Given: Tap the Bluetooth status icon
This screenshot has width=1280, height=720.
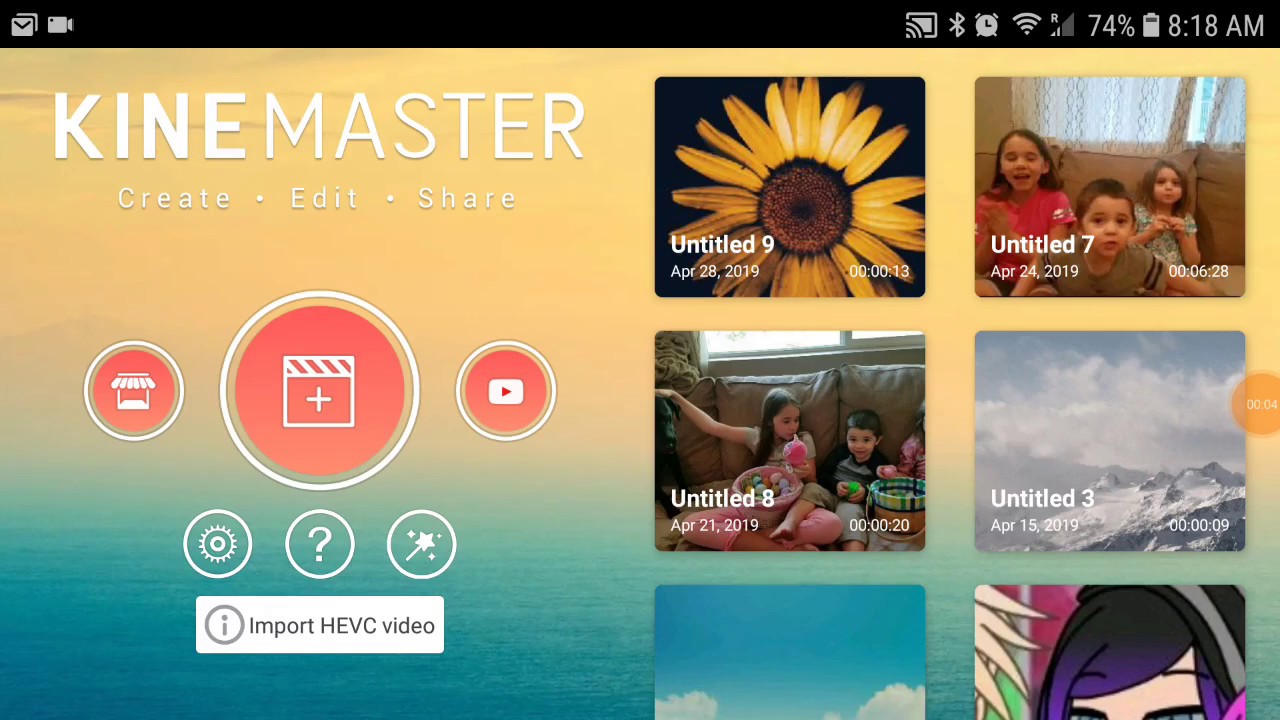Looking at the screenshot, I should tap(957, 25).
